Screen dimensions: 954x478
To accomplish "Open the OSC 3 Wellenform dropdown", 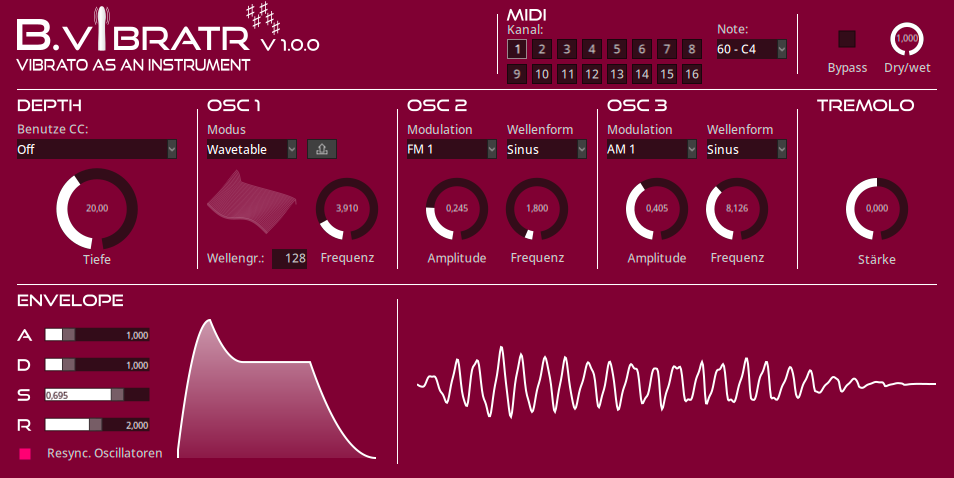I will pyautogui.click(x=746, y=149).
